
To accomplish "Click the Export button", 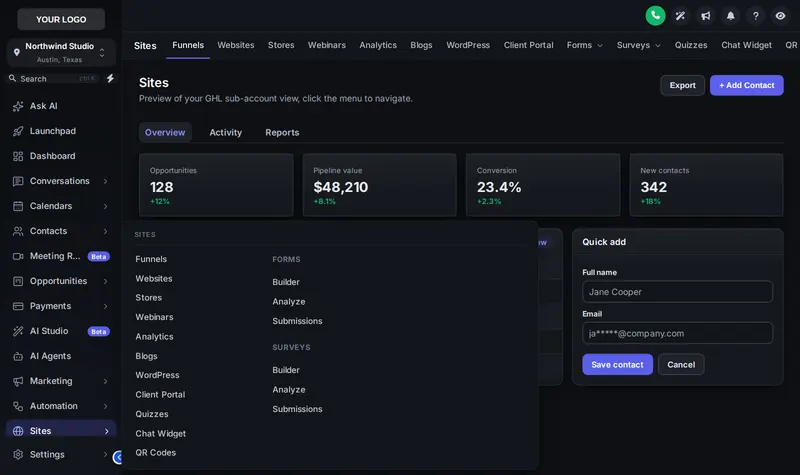I will pos(682,85).
